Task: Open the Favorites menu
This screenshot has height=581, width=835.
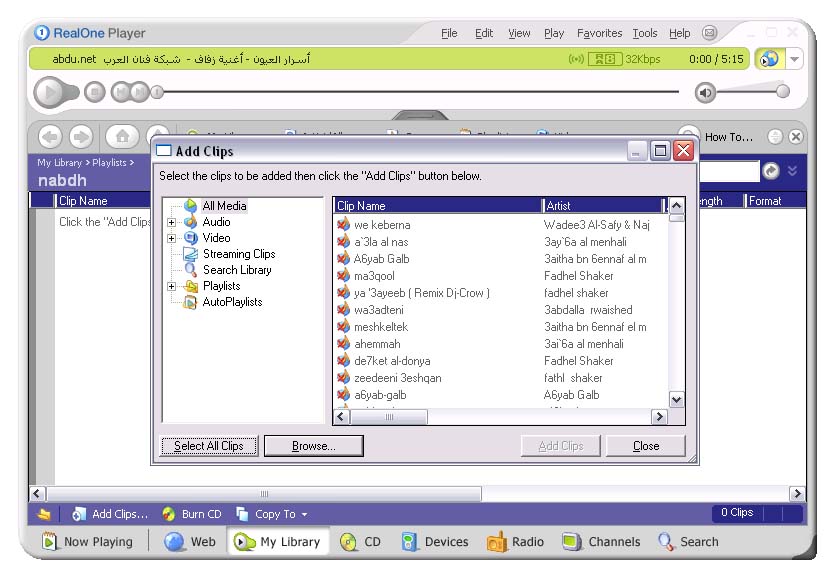Action: (x=599, y=34)
